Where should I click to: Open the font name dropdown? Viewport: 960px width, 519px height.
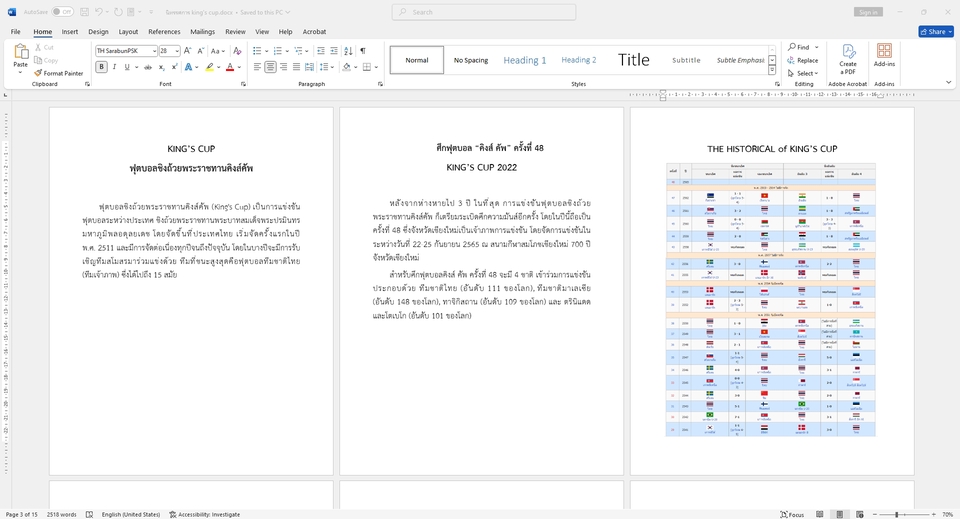[x=154, y=51]
